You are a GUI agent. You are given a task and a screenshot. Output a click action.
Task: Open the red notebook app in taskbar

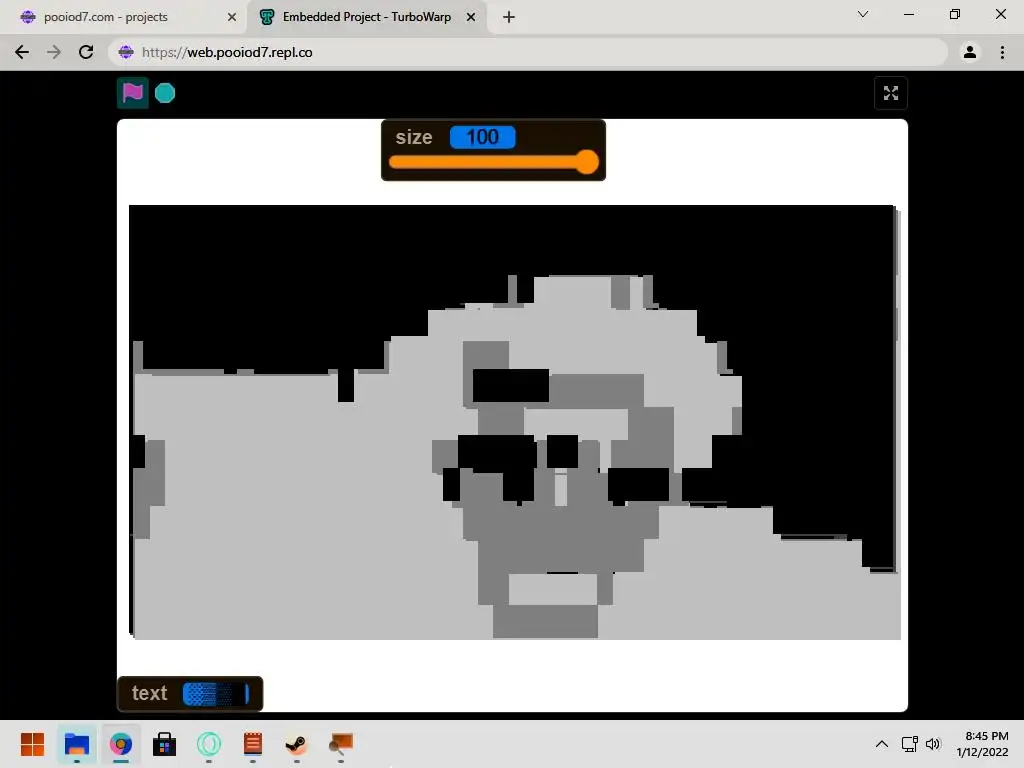point(253,744)
